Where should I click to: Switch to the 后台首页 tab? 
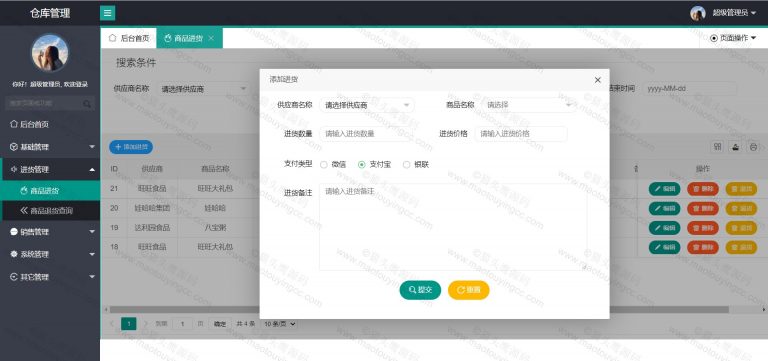129,38
